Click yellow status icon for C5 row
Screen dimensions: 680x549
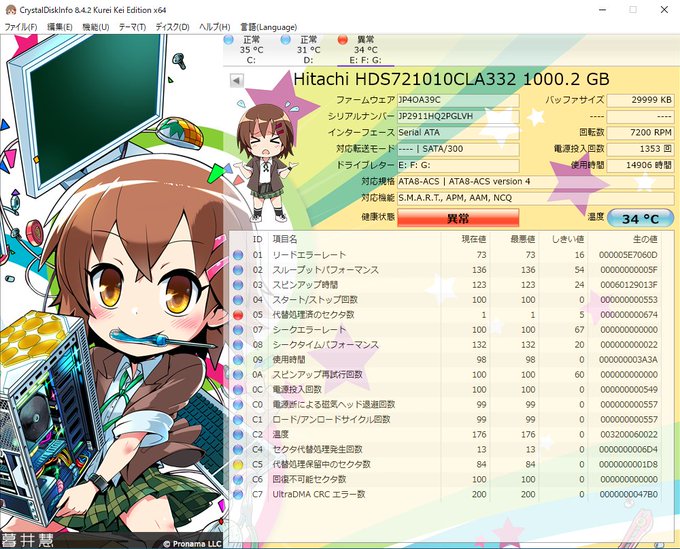click(x=238, y=464)
